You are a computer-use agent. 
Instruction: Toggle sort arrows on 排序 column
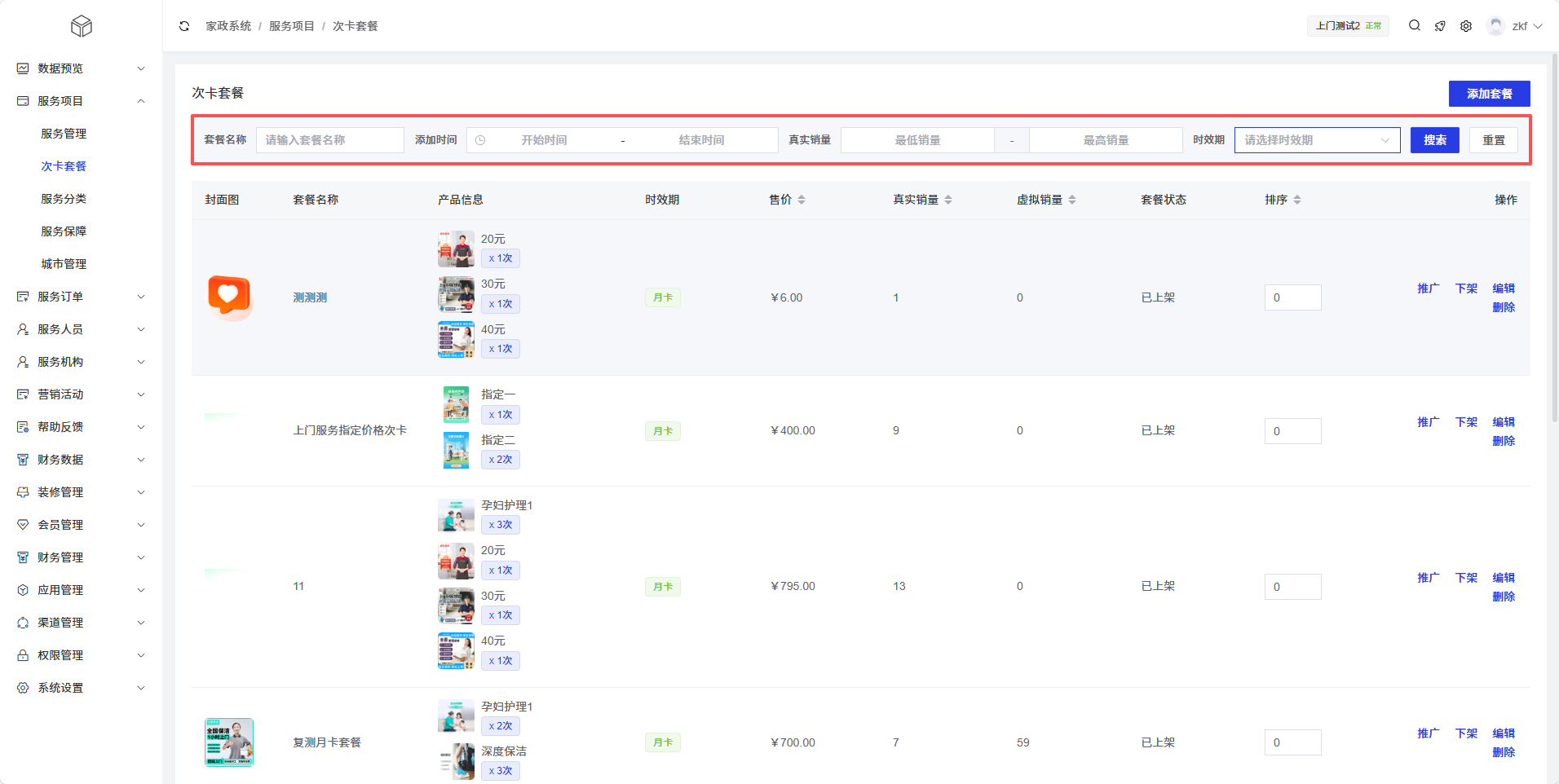[x=1297, y=200]
